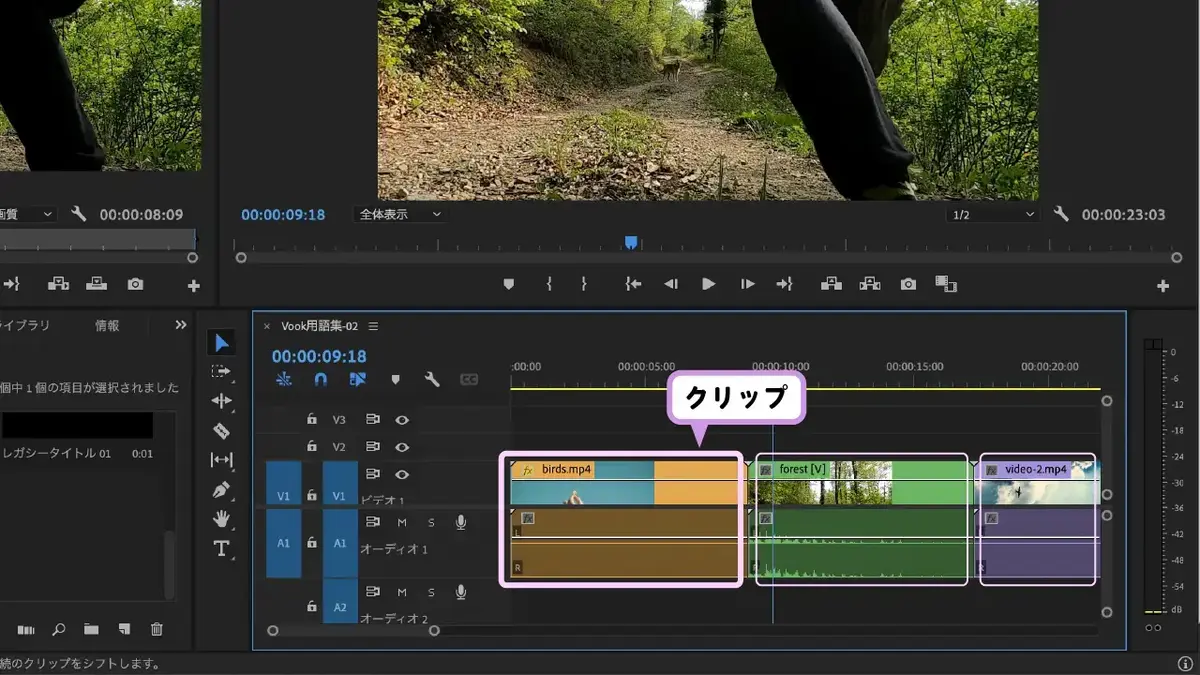
Task: Switch to the 情報 tab
Action: click(x=107, y=326)
